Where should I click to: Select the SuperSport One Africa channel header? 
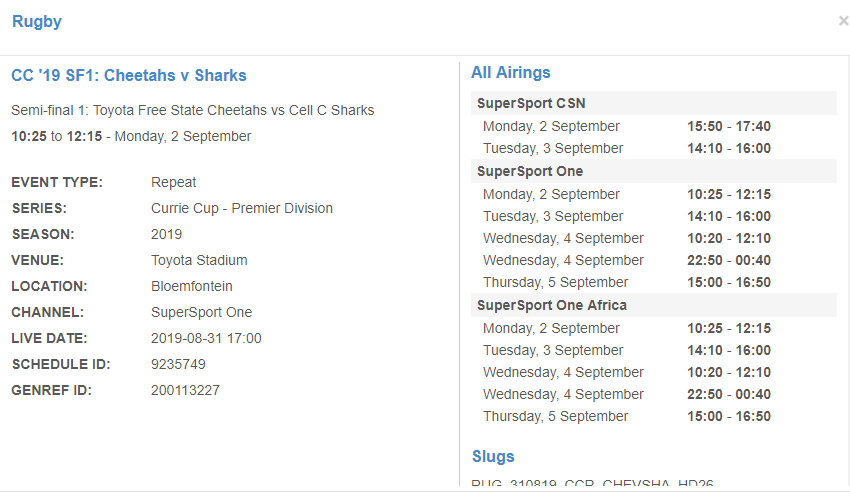552,305
